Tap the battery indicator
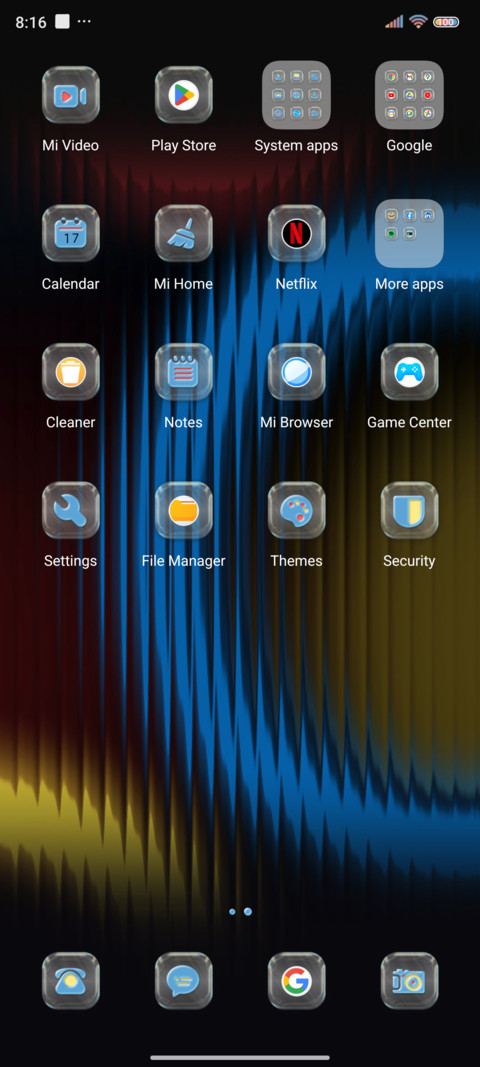This screenshot has width=480, height=1067. point(446,22)
